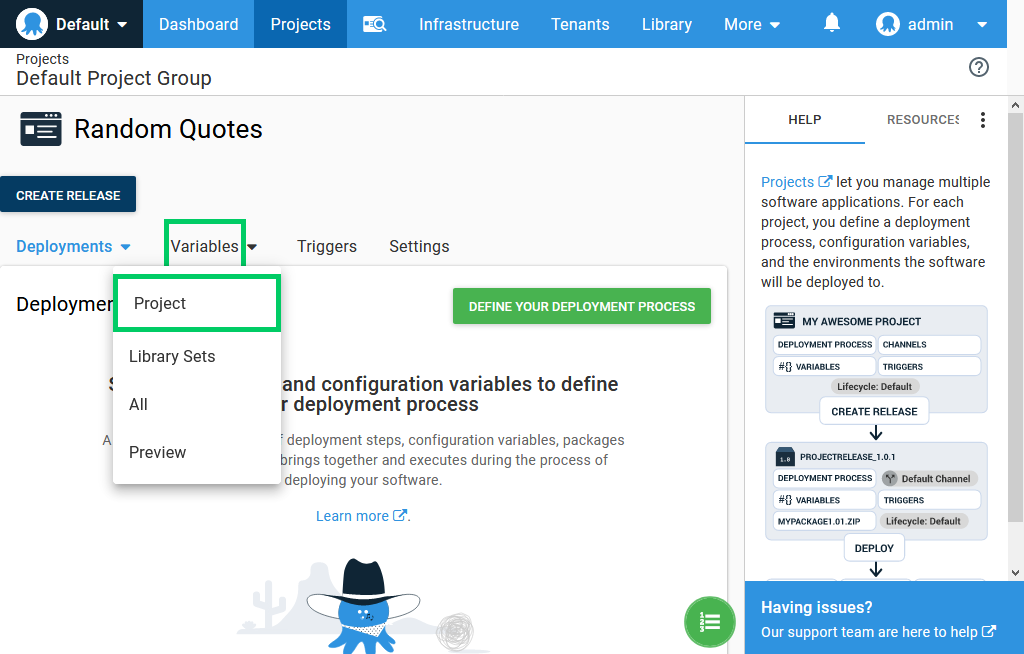1024x654 pixels.
Task: Open the Projects link in the help text
Action: (x=788, y=182)
